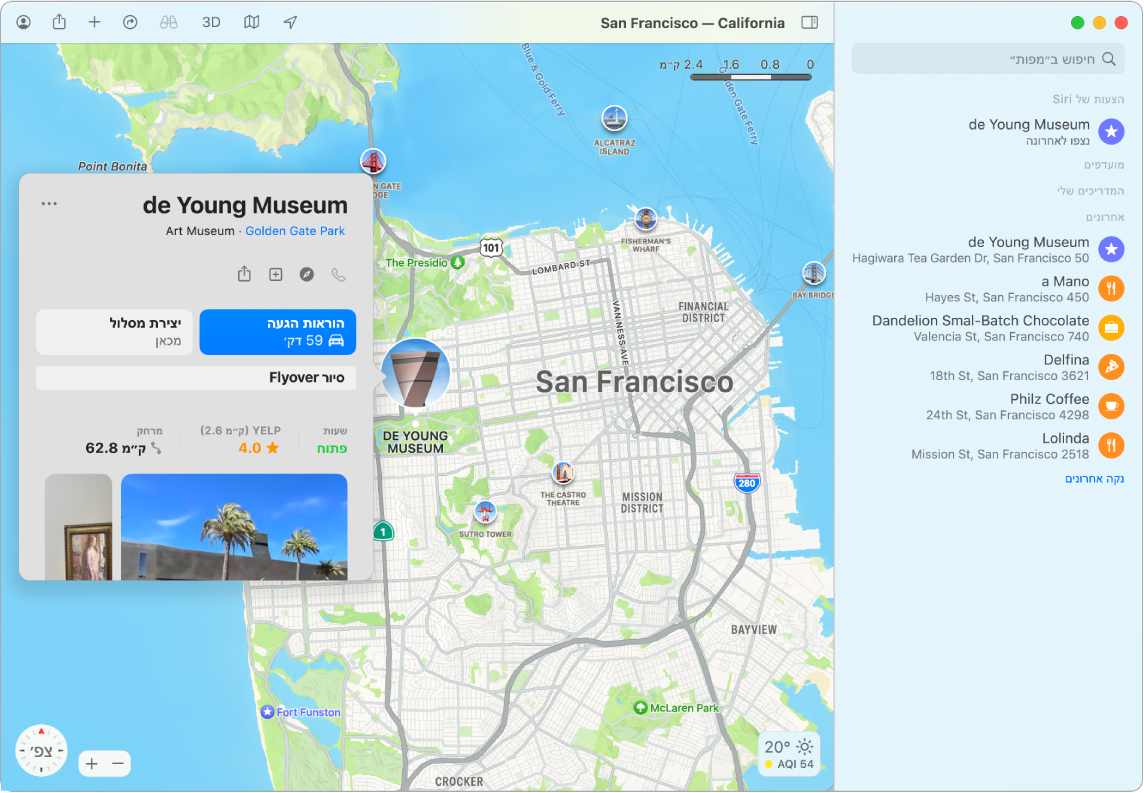Screen dimensions: 1144x793
Task: Open the Golden Gate Park link
Action: coord(295,231)
